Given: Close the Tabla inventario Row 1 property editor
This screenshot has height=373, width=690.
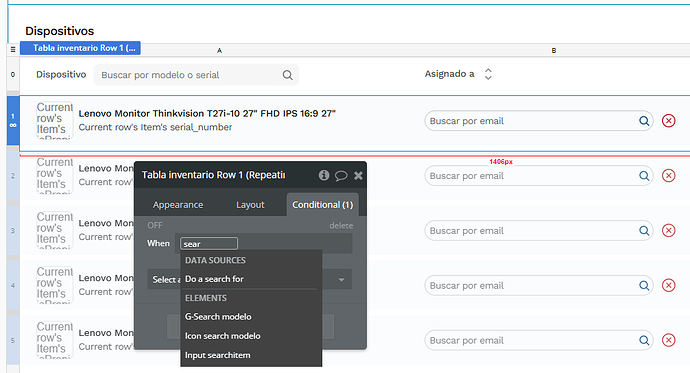Looking at the screenshot, I should point(358,176).
